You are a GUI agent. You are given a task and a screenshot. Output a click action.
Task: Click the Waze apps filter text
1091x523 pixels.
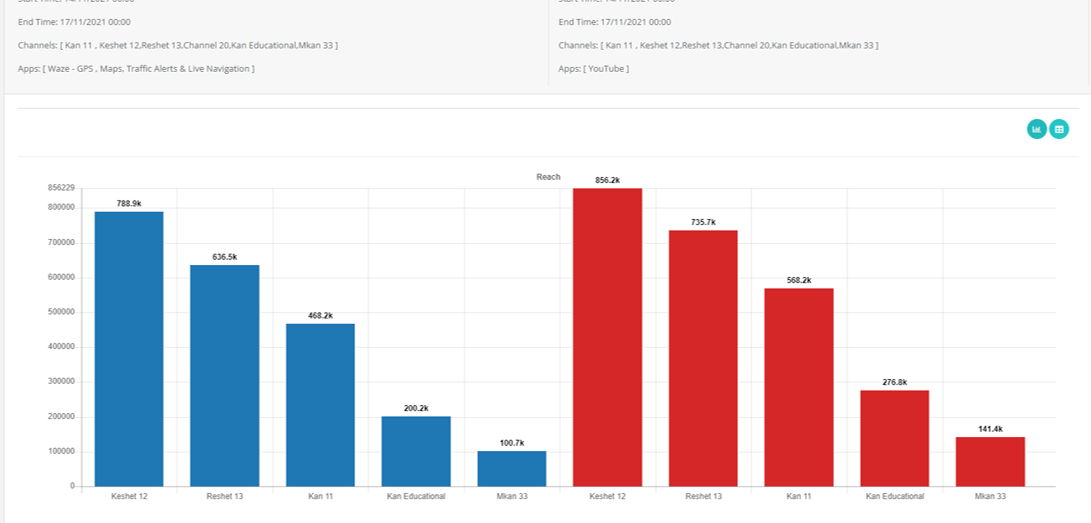tap(136, 68)
